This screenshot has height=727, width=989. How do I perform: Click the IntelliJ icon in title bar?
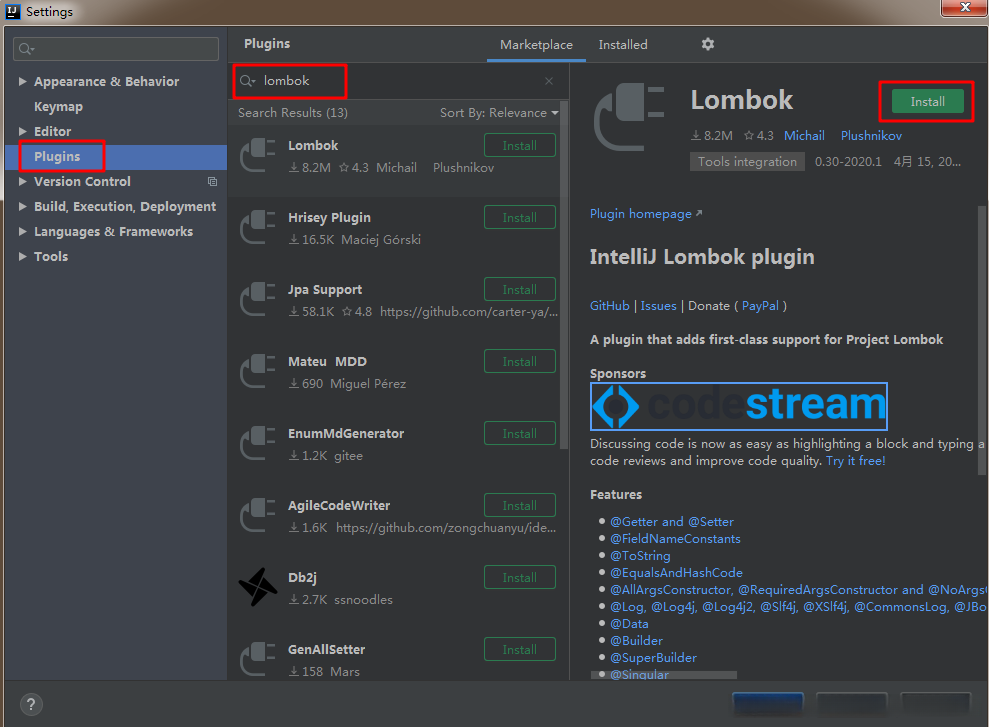(13, 11)
